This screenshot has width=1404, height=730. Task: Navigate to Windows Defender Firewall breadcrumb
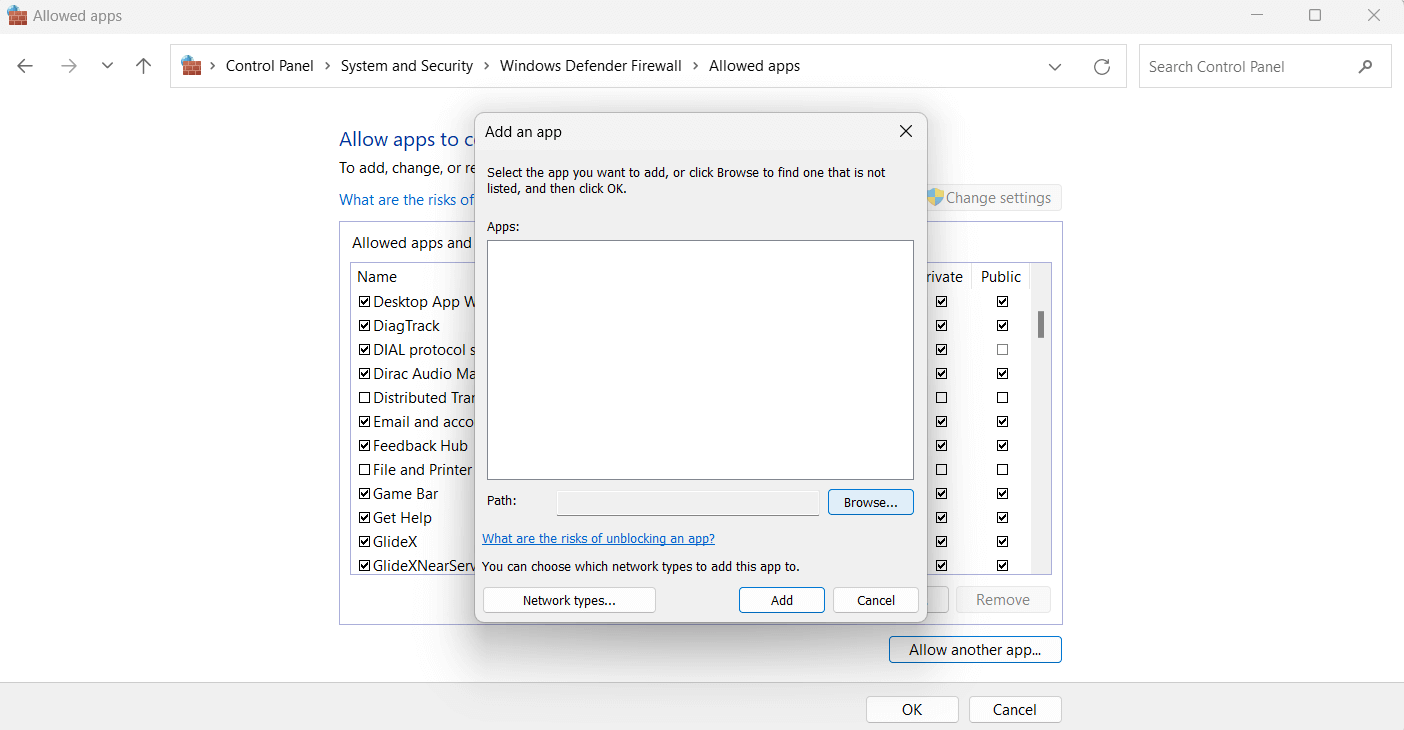pos(590,65)
